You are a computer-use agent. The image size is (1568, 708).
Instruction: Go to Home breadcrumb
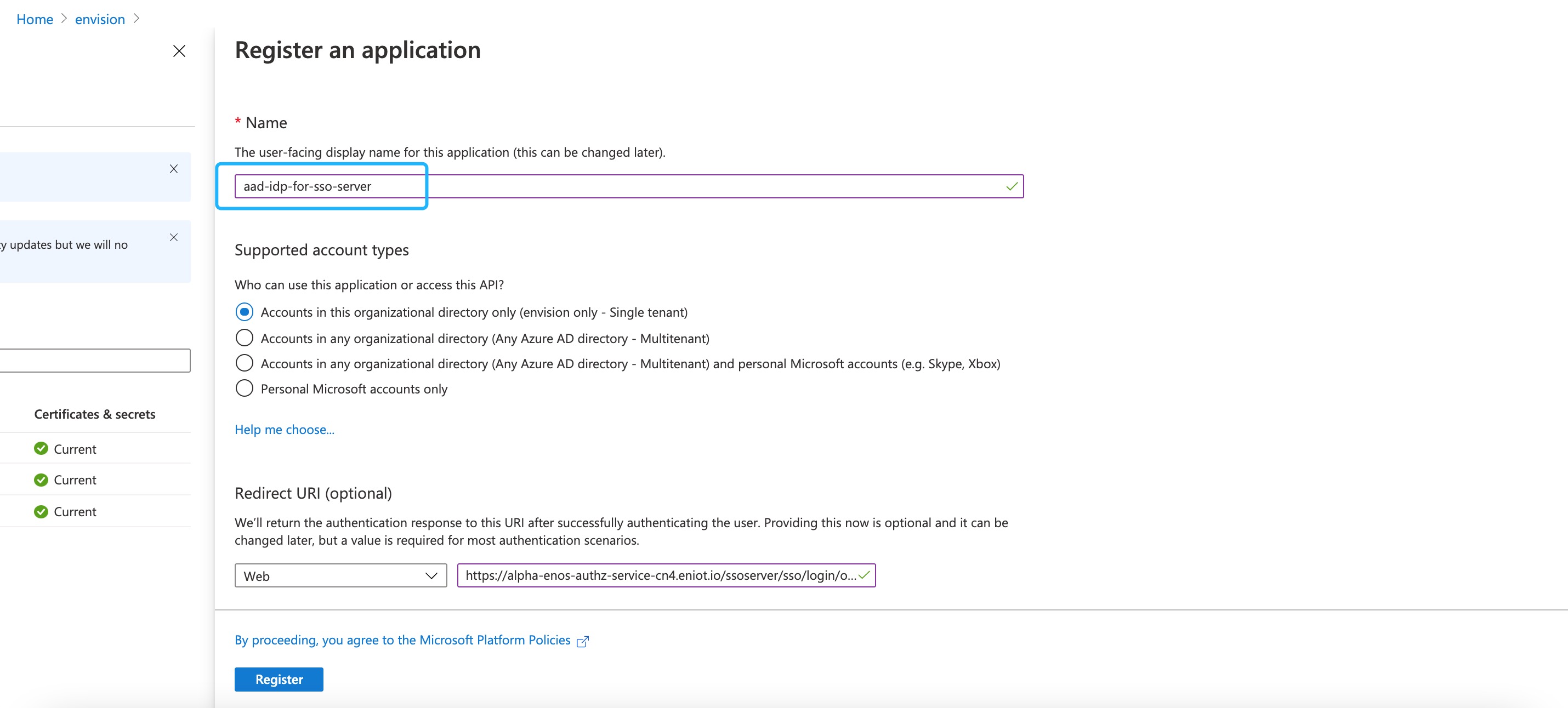click(35, 20)
